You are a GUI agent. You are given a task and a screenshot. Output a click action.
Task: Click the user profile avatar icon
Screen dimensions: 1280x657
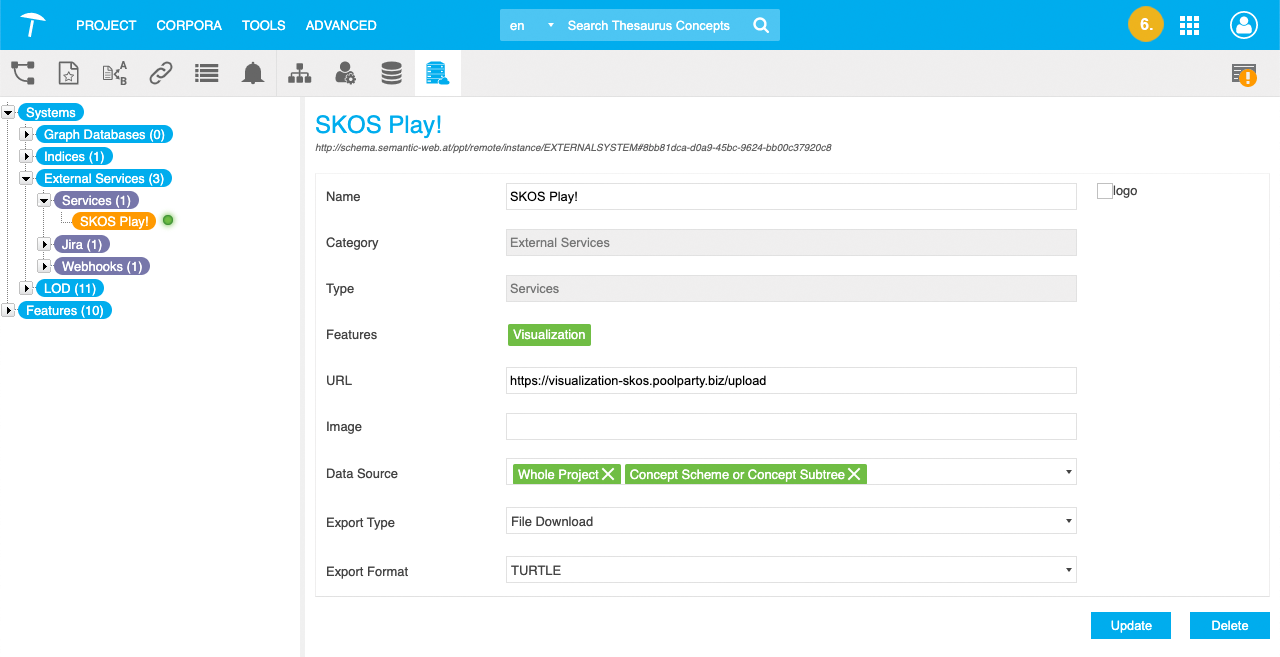point(1244,26)
